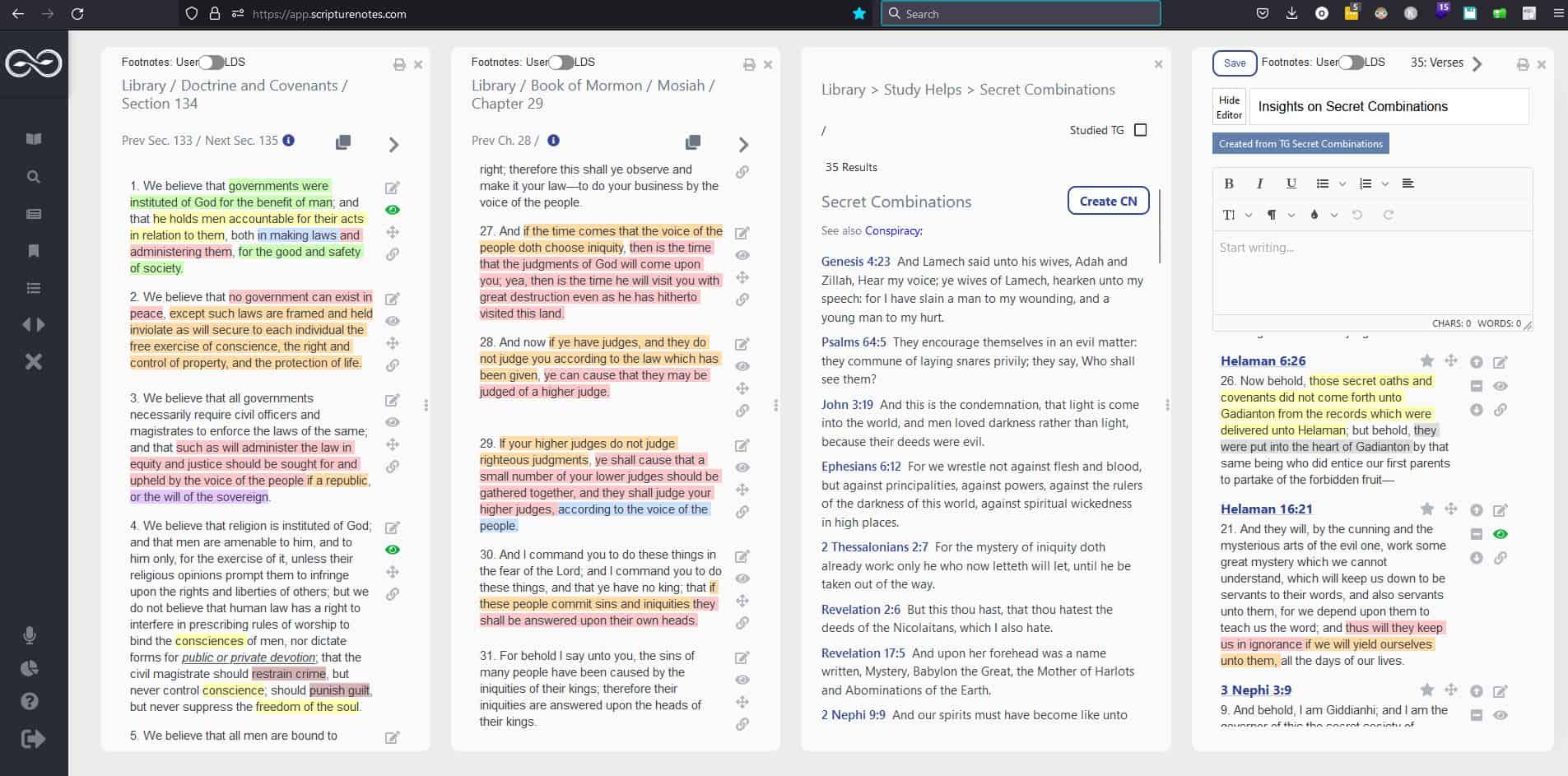Open the text color droplet picker

[x=1314, y=215]
